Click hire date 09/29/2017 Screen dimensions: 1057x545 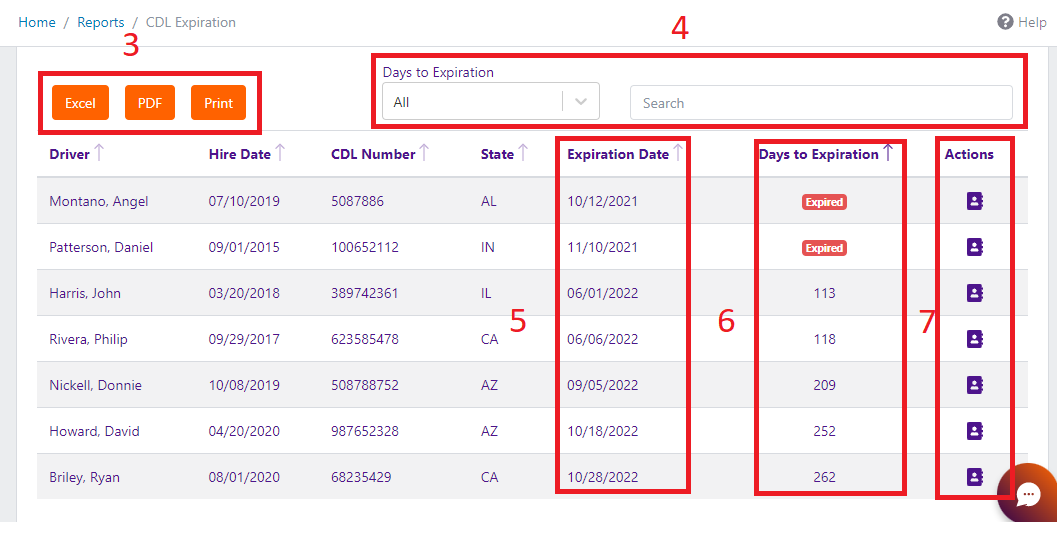[244, 339]
